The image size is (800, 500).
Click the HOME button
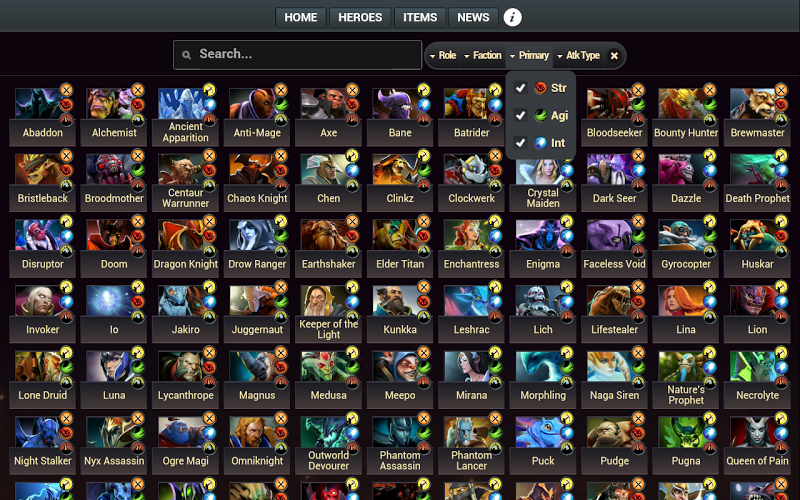(301, 17)
